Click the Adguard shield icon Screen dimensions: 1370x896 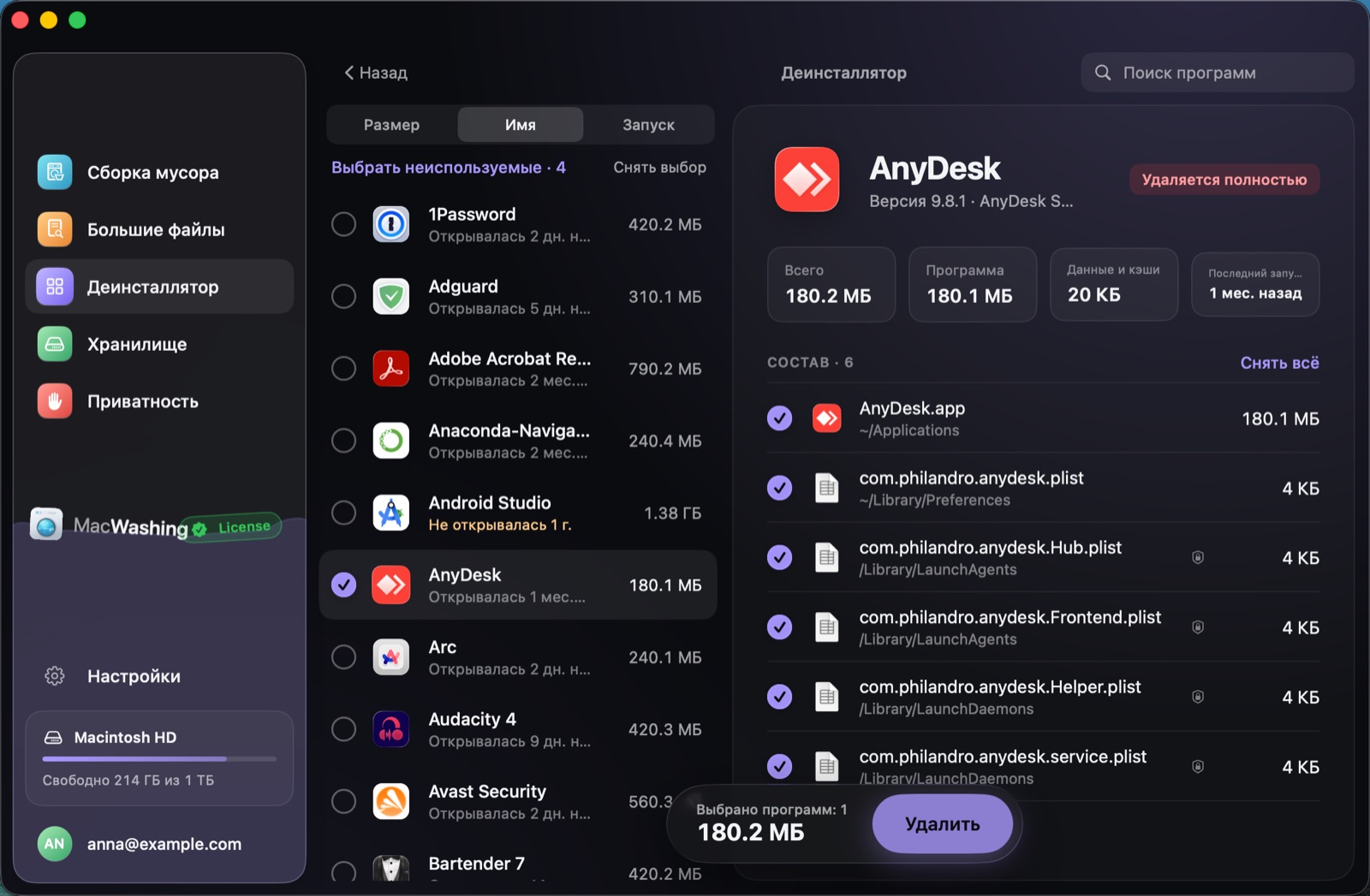(391, 296)
